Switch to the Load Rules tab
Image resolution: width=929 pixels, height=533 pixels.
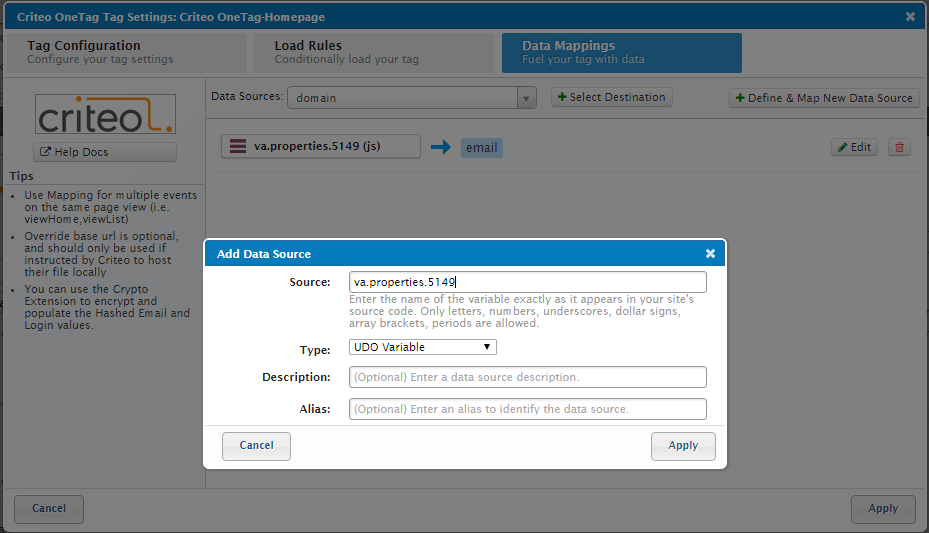374,53
